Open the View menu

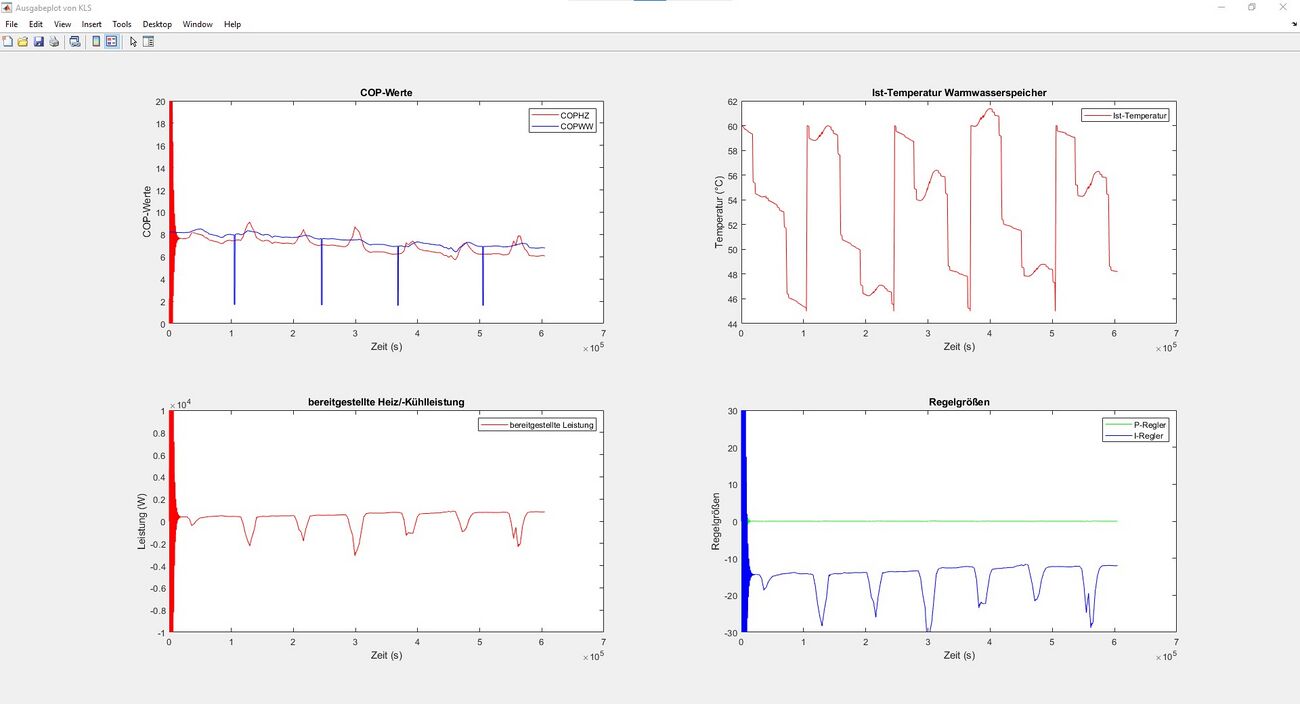62,24
